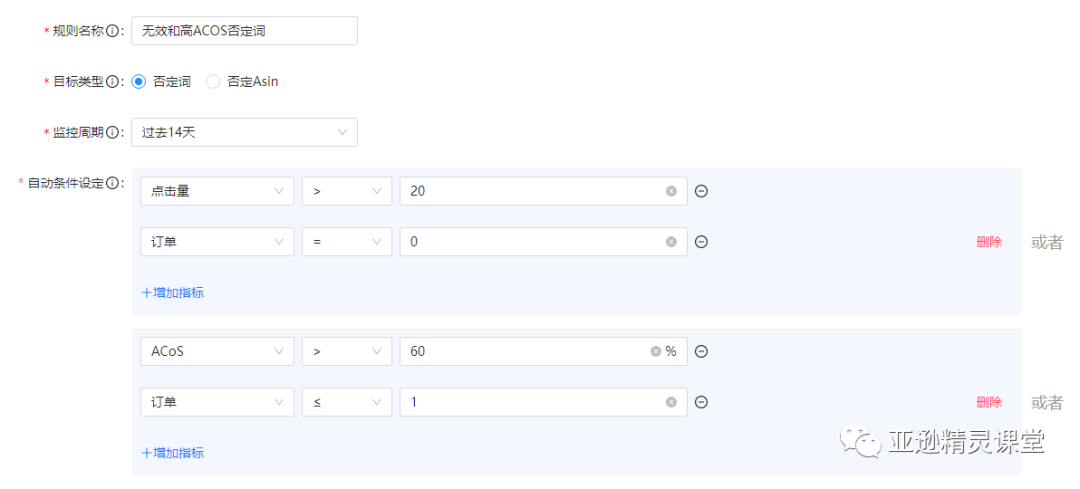The width and height of the screenshot is (1080, 489).
Task: Clear the value 20 with its clear icon
Action: point(671,191)
